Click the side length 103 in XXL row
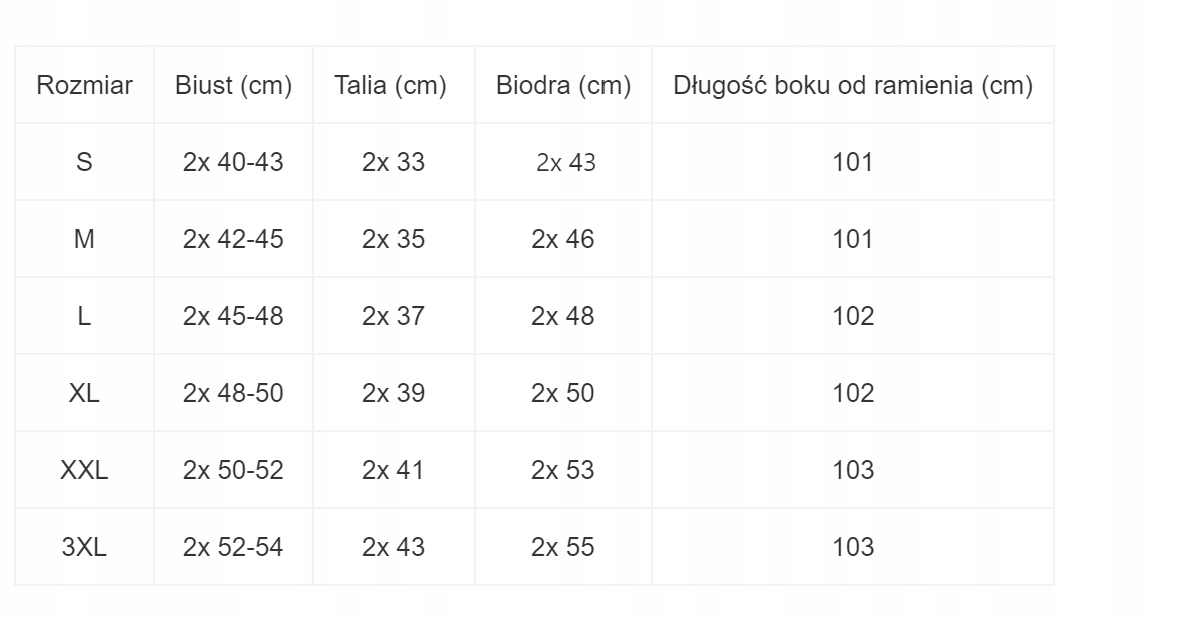The image size is (1204, 618). [x=853, y=470]
